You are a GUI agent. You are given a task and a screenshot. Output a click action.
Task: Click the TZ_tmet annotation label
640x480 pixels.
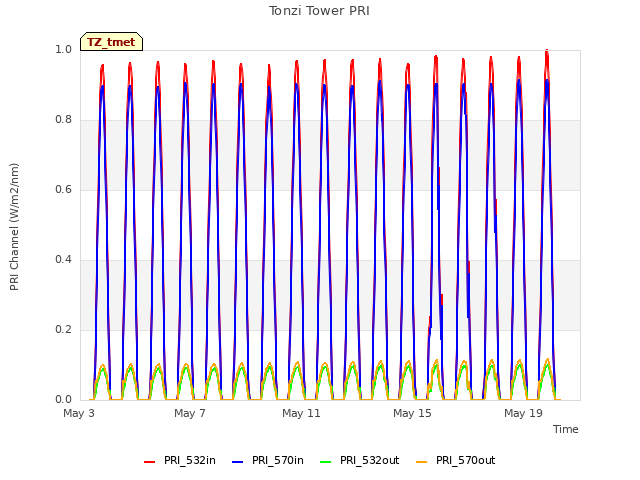point(111,42)
